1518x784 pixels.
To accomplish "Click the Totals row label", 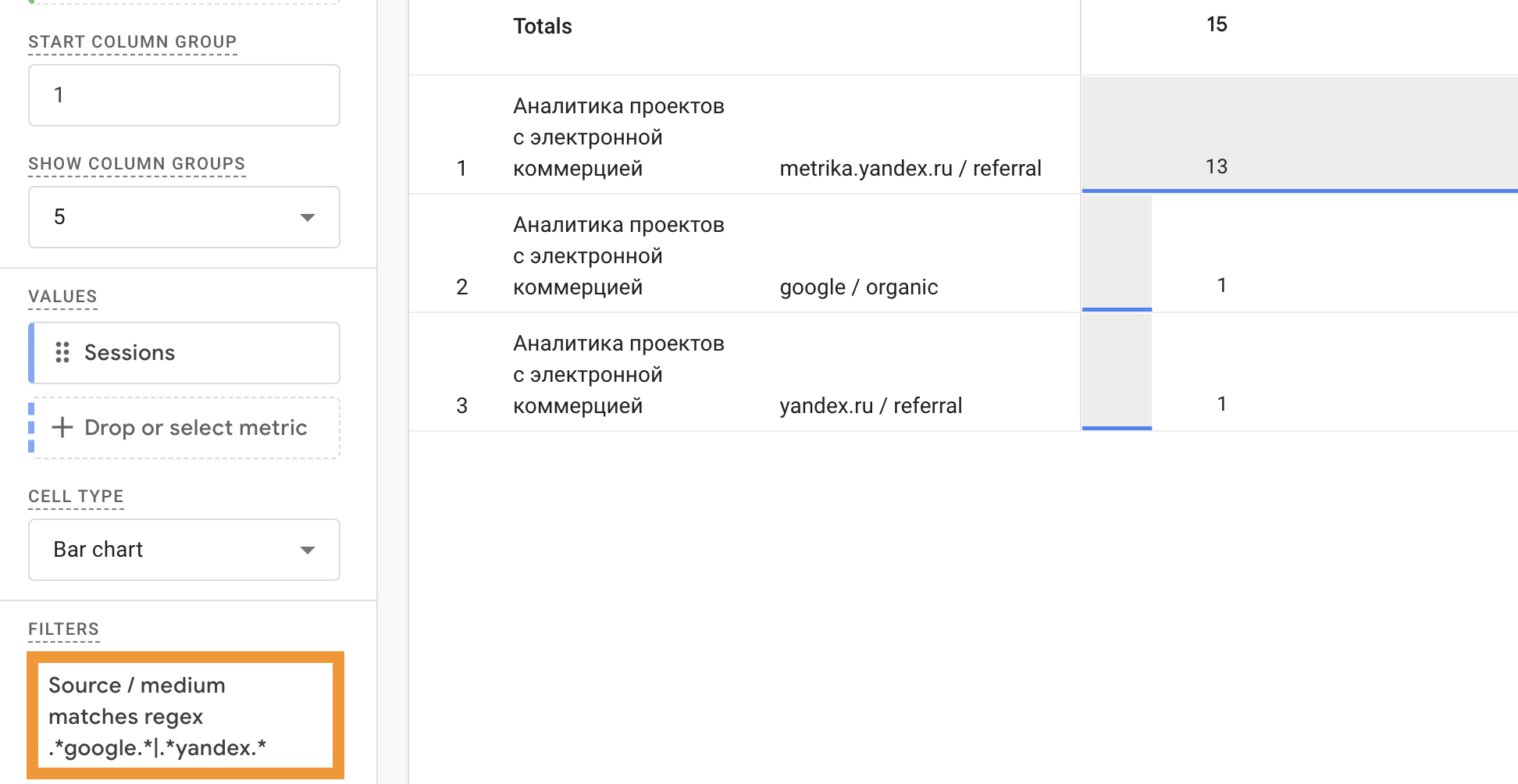I will click(x=543, y=27).
